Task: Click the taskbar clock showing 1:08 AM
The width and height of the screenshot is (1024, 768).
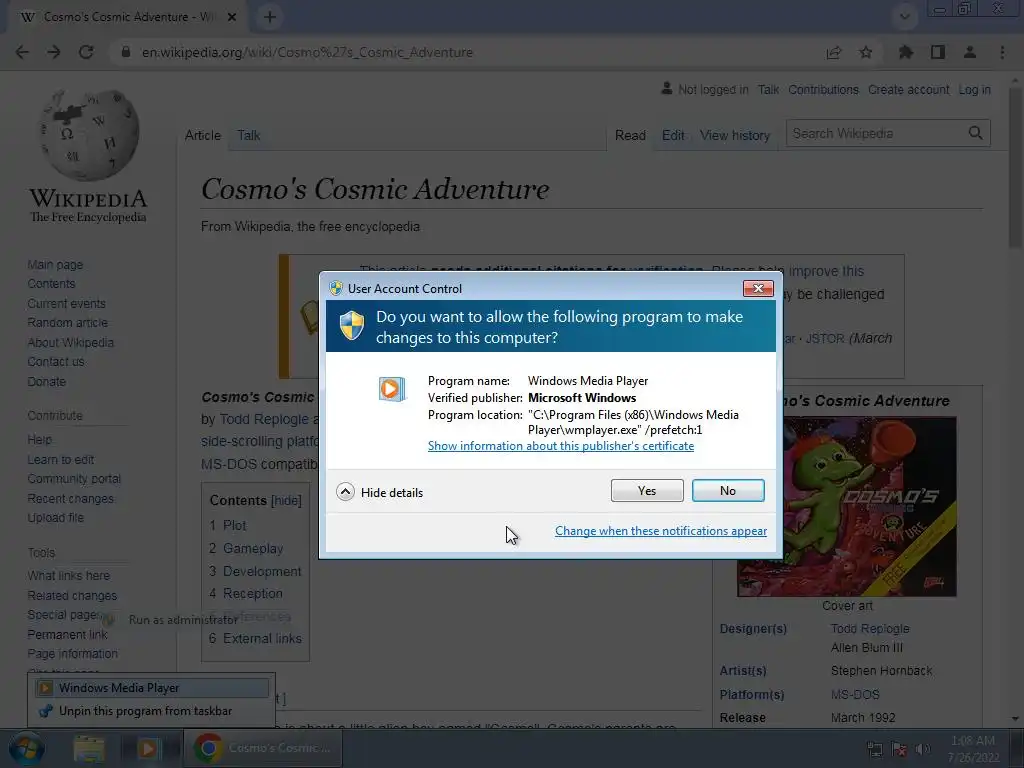Action: pyautogui.click(x=973, y=748)
